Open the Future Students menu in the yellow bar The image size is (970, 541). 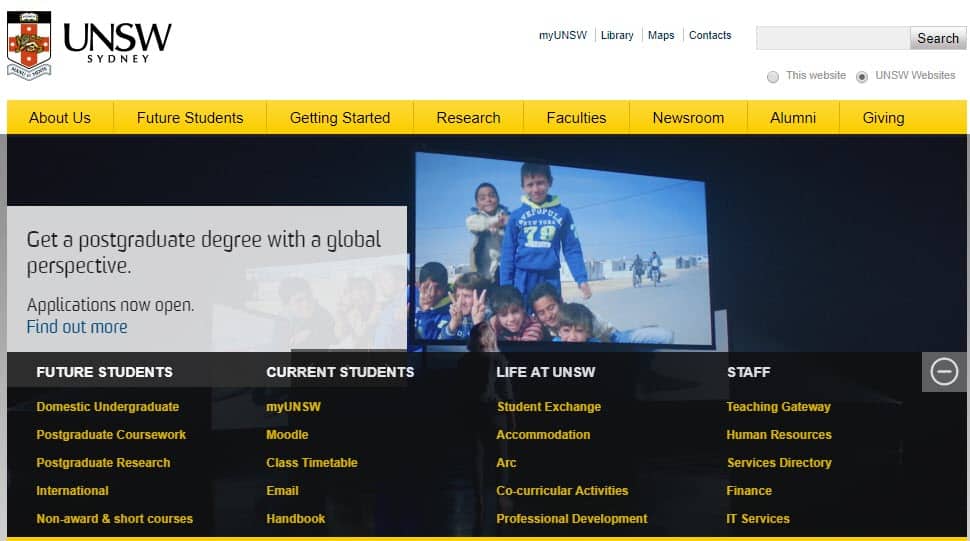point(190,117)
